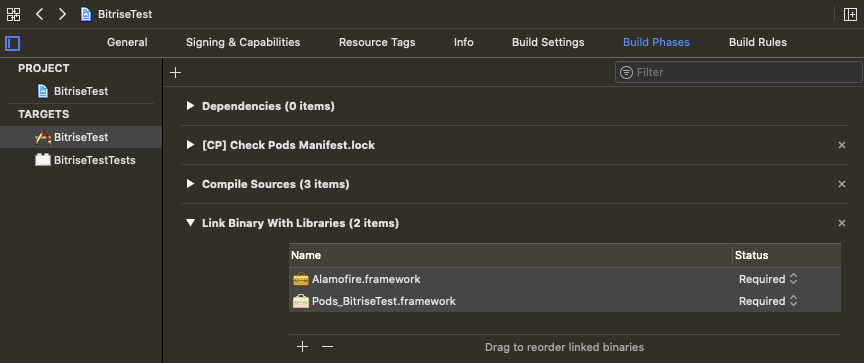This screenshot has width=864, height=363.
Task: Select BitriseTest under PROJECT
Action: 81,91
